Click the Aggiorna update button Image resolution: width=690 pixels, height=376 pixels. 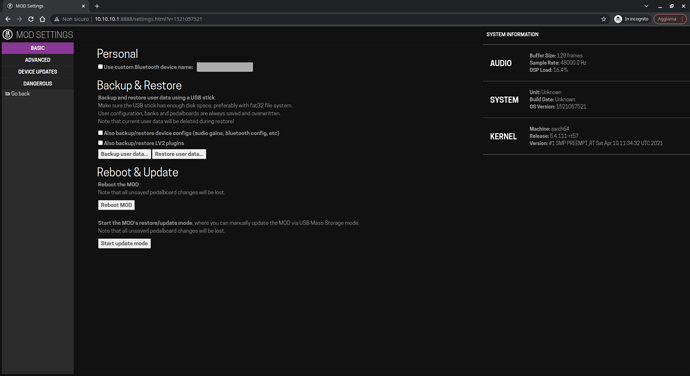[670, 19]
